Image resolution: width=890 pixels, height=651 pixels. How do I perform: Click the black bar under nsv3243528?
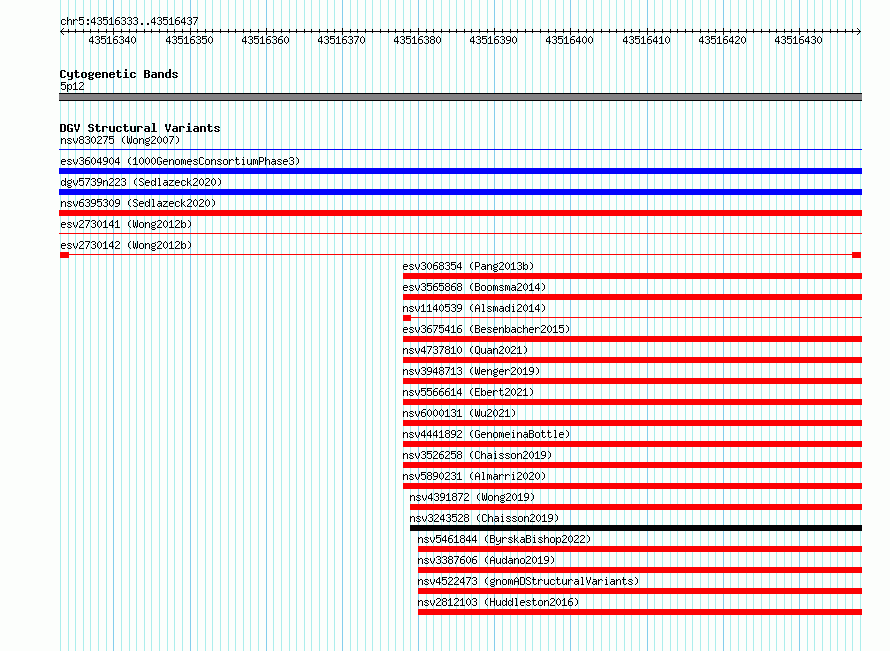pos(636,528)
